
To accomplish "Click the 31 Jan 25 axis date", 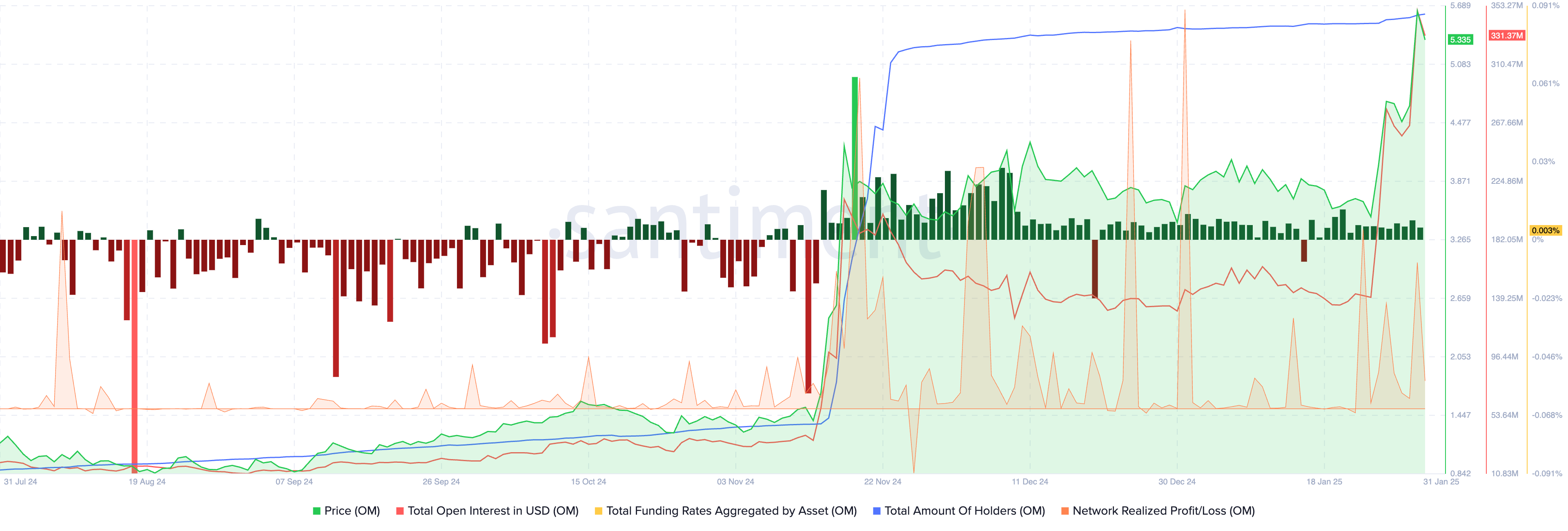I will click(x=1441, y=482).
